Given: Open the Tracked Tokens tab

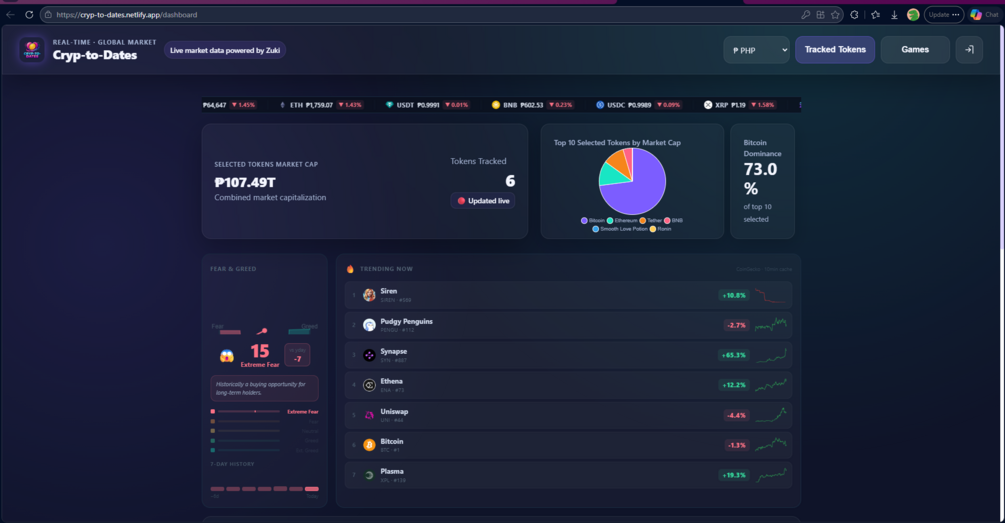Looking at the screenshot, I should [x=835, y=49].
